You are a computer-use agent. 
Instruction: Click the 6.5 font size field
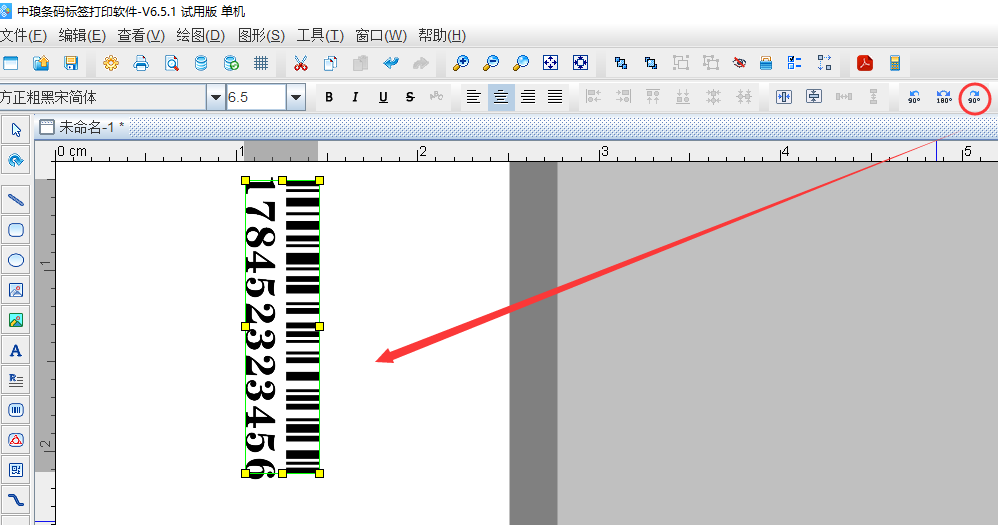[257, 97]
